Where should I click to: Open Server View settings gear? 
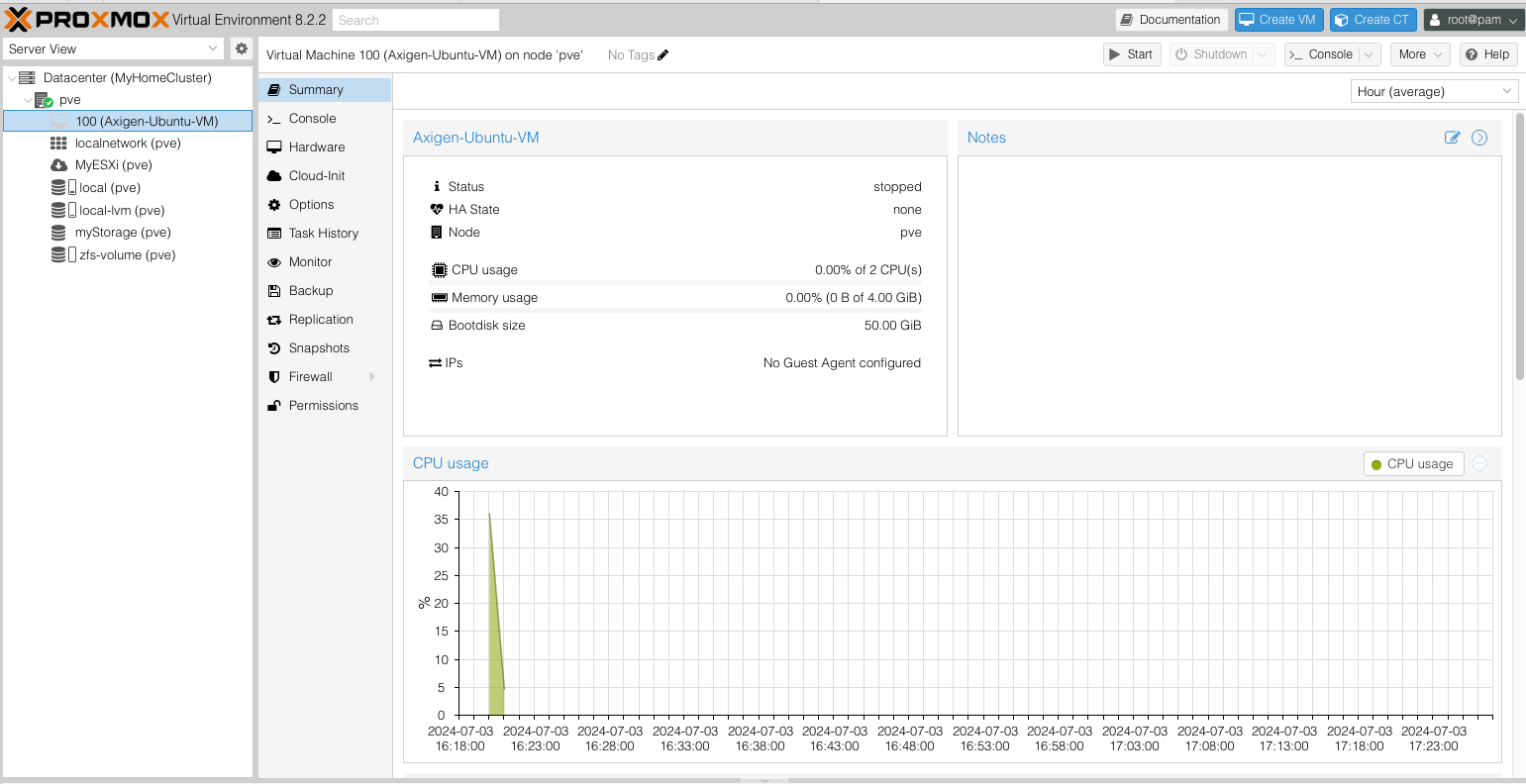click(241, 49)
